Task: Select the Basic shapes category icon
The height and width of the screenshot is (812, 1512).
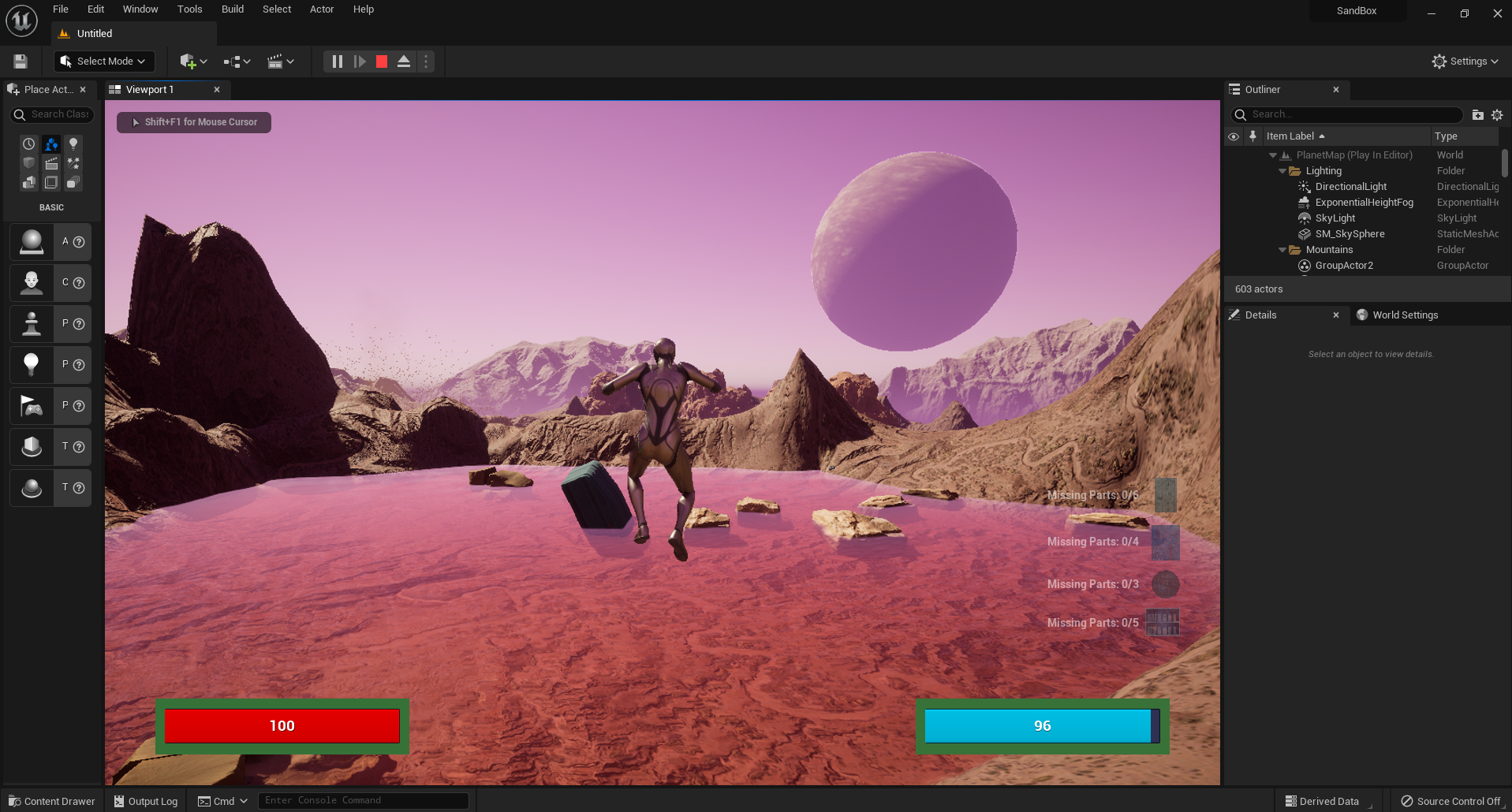Action: tap(51, 144)
